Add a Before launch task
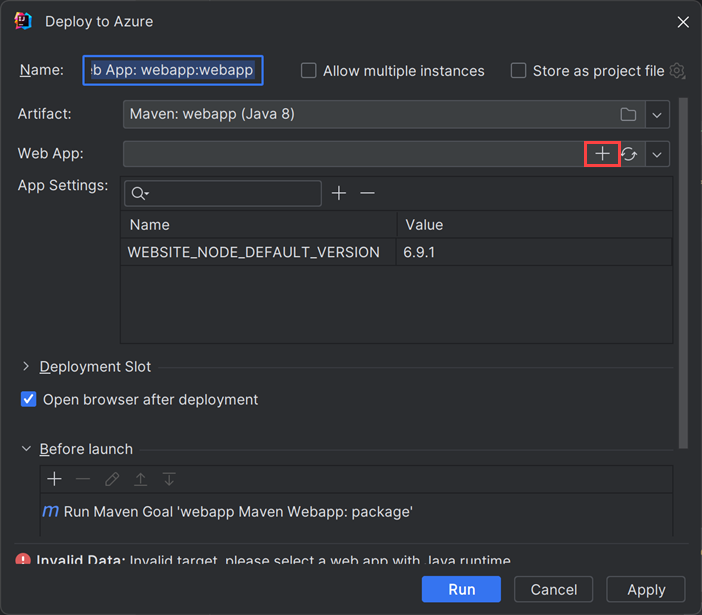Image resolution: width=702 pixels, height=615 pixels. 55,480
